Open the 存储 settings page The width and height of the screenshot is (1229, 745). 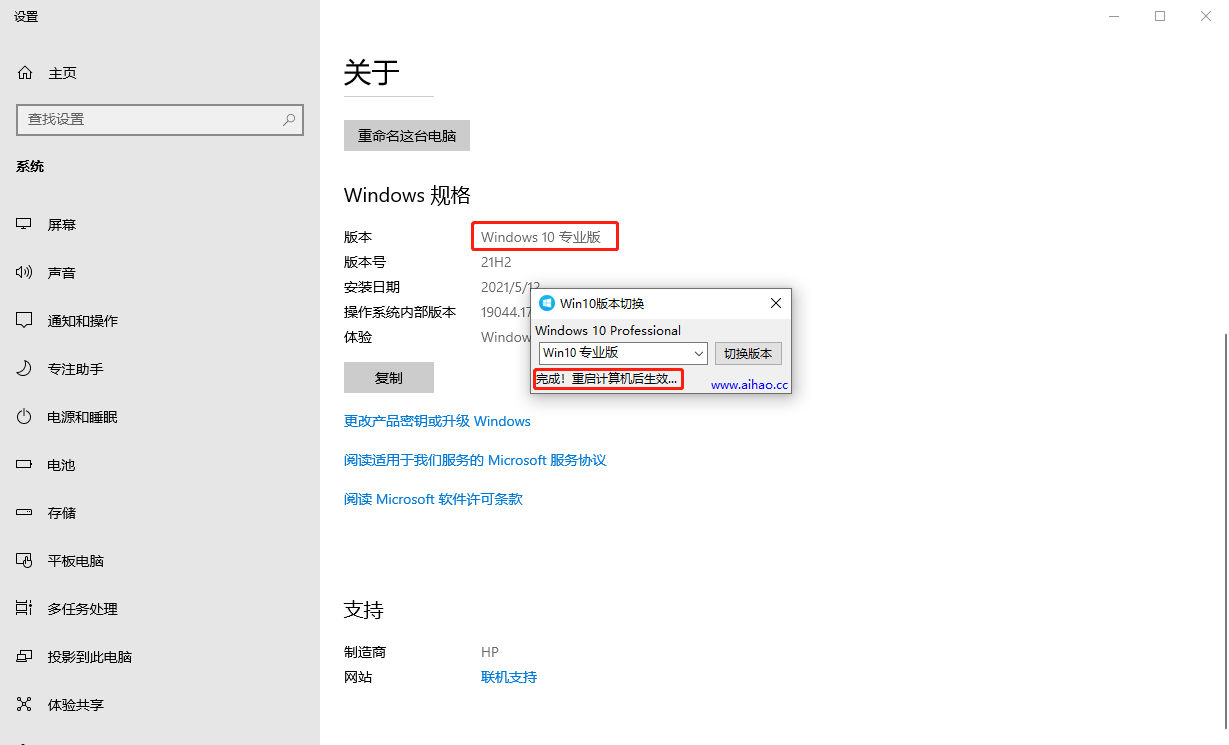tap(62, 512)
